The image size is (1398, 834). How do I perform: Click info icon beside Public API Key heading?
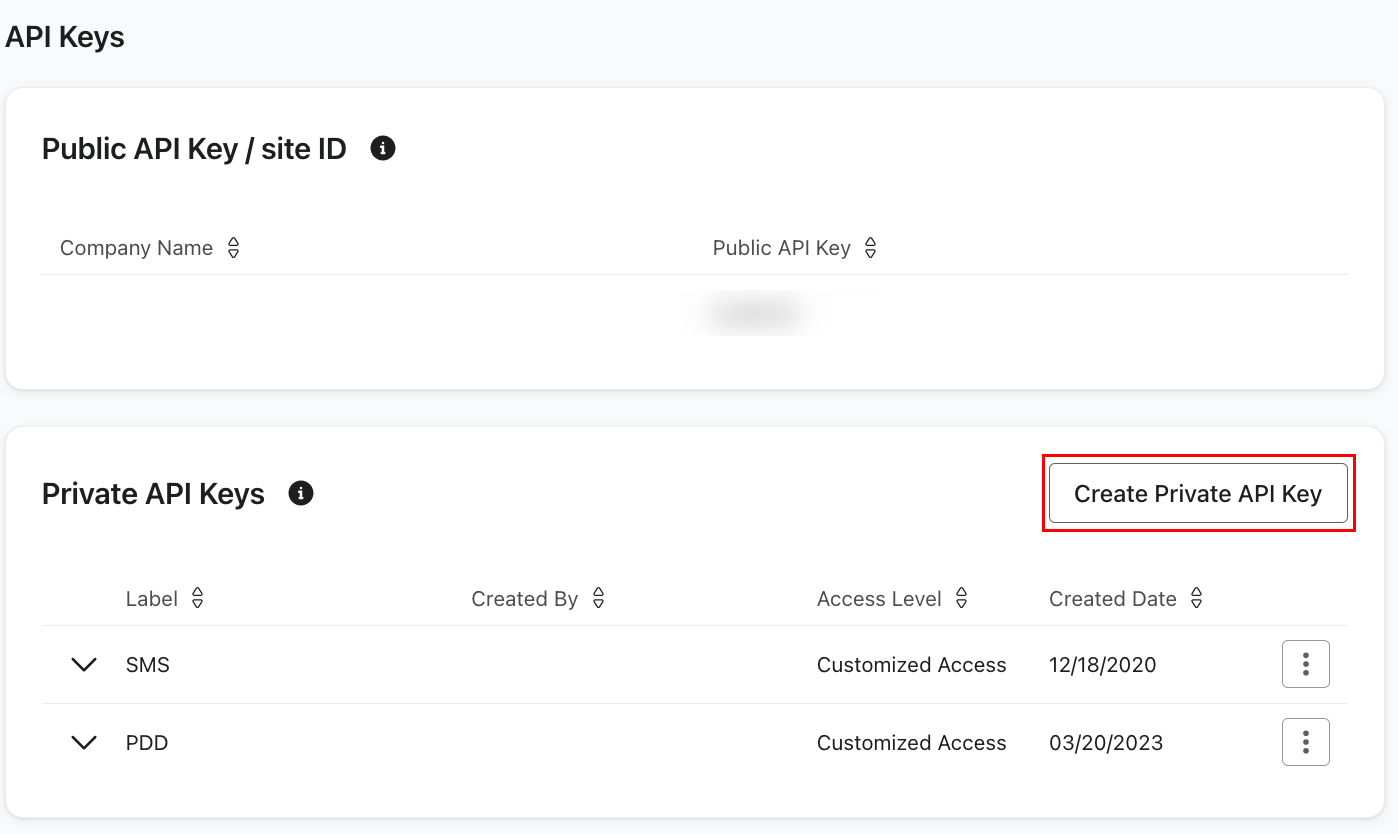point(383,149)
